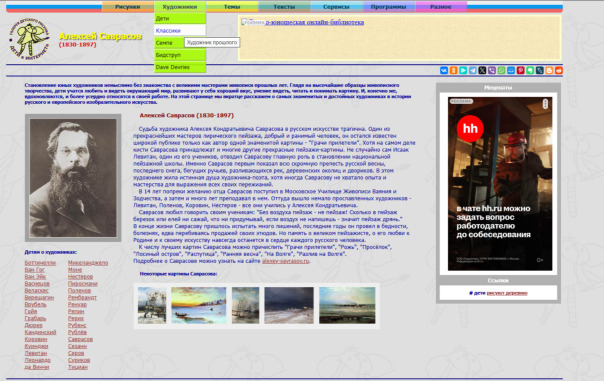
Task: View the sunset landscape painting thumbnail
Action: pyautogui.click(x=199, y=305)
